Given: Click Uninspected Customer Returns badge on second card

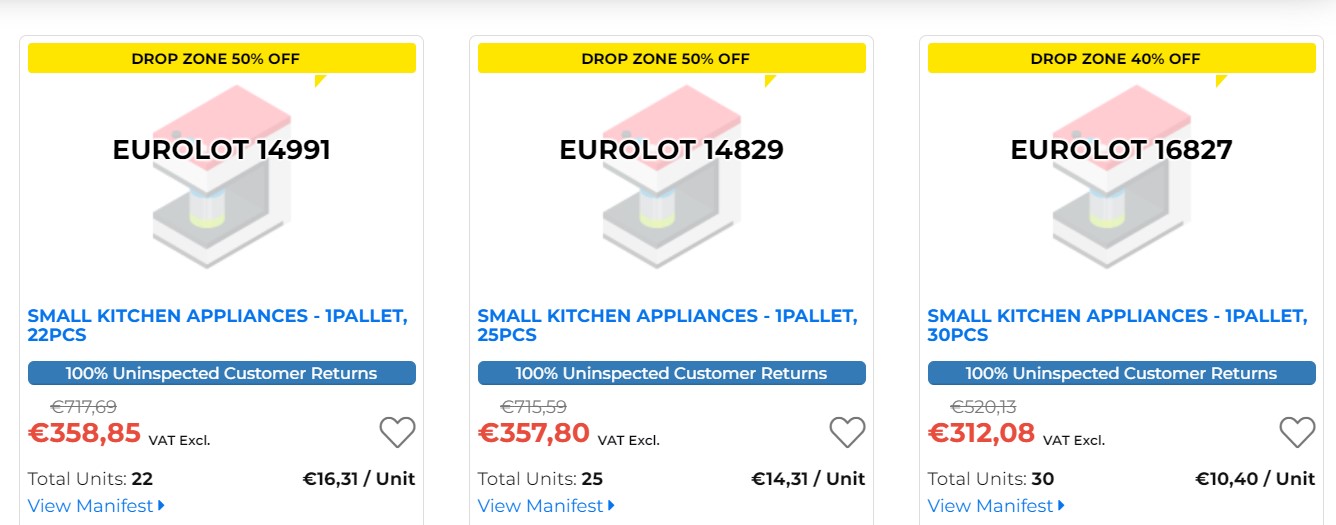Looking at the screenshot, I should coord(671,373).
